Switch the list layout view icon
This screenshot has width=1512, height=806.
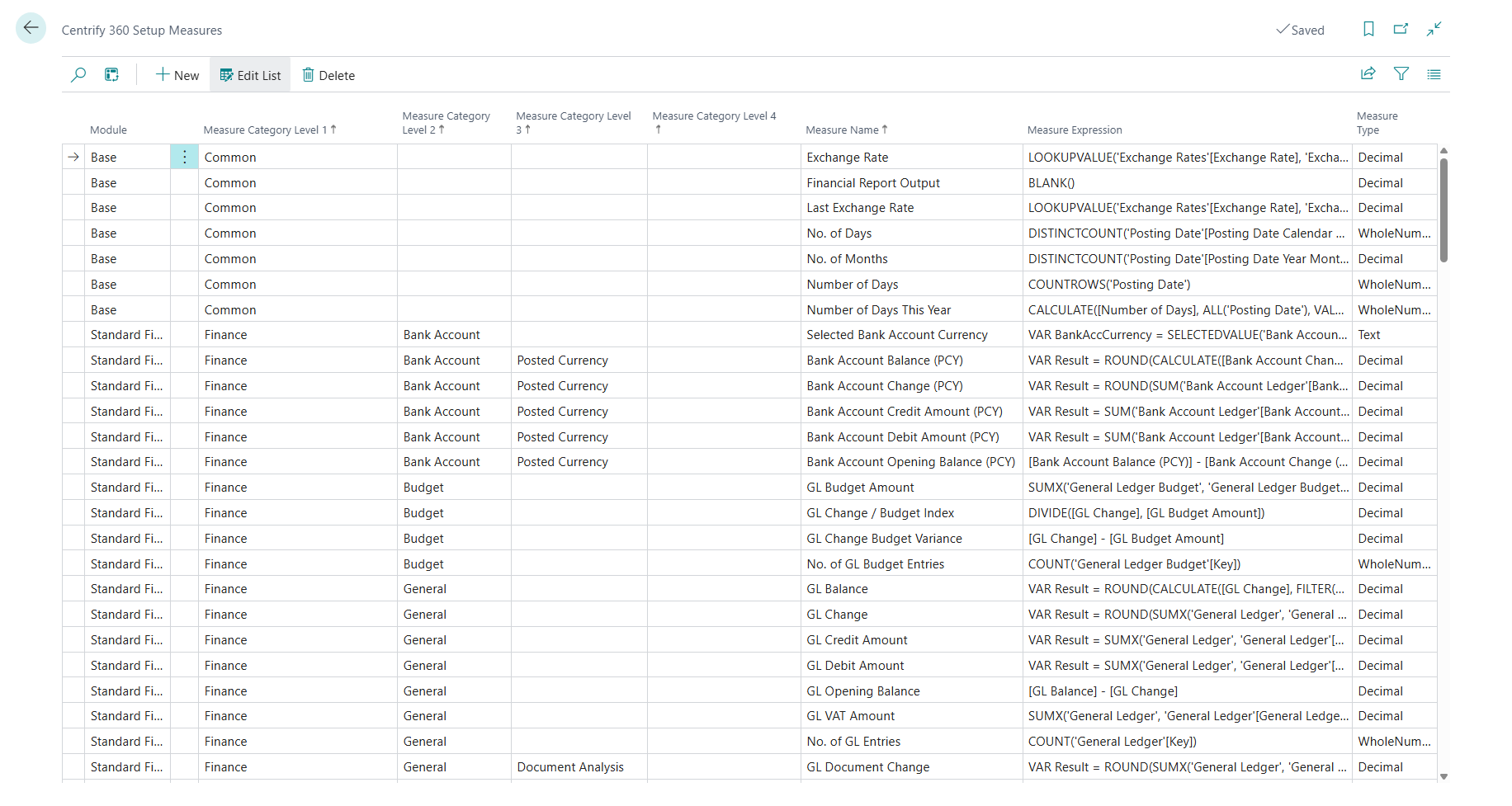click(1434, 74)
